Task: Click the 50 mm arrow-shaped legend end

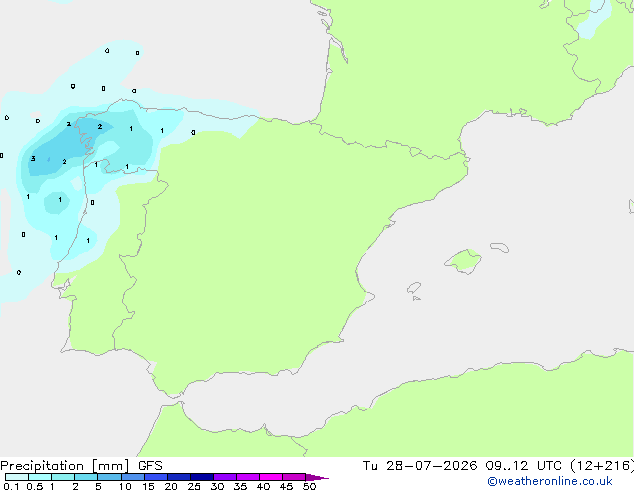Action: (317, 477)
